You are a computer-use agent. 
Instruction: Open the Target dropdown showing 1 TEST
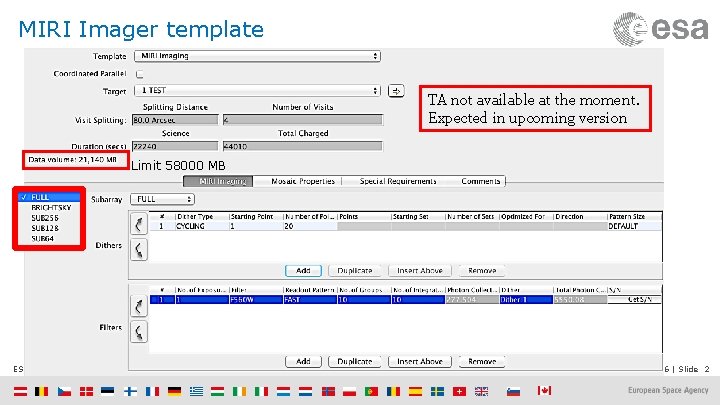pos(257,90)
